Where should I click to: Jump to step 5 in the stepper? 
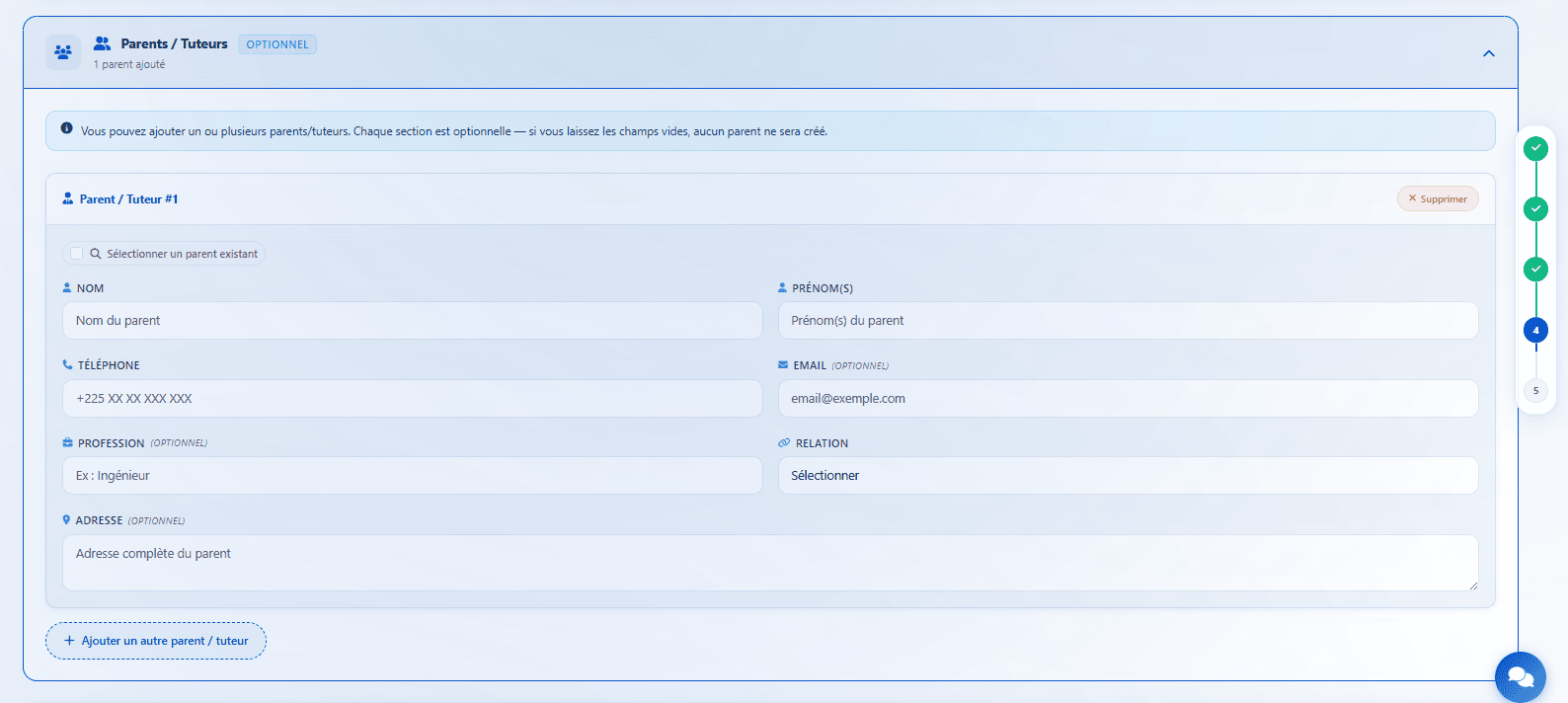(x=1535, y=390)
